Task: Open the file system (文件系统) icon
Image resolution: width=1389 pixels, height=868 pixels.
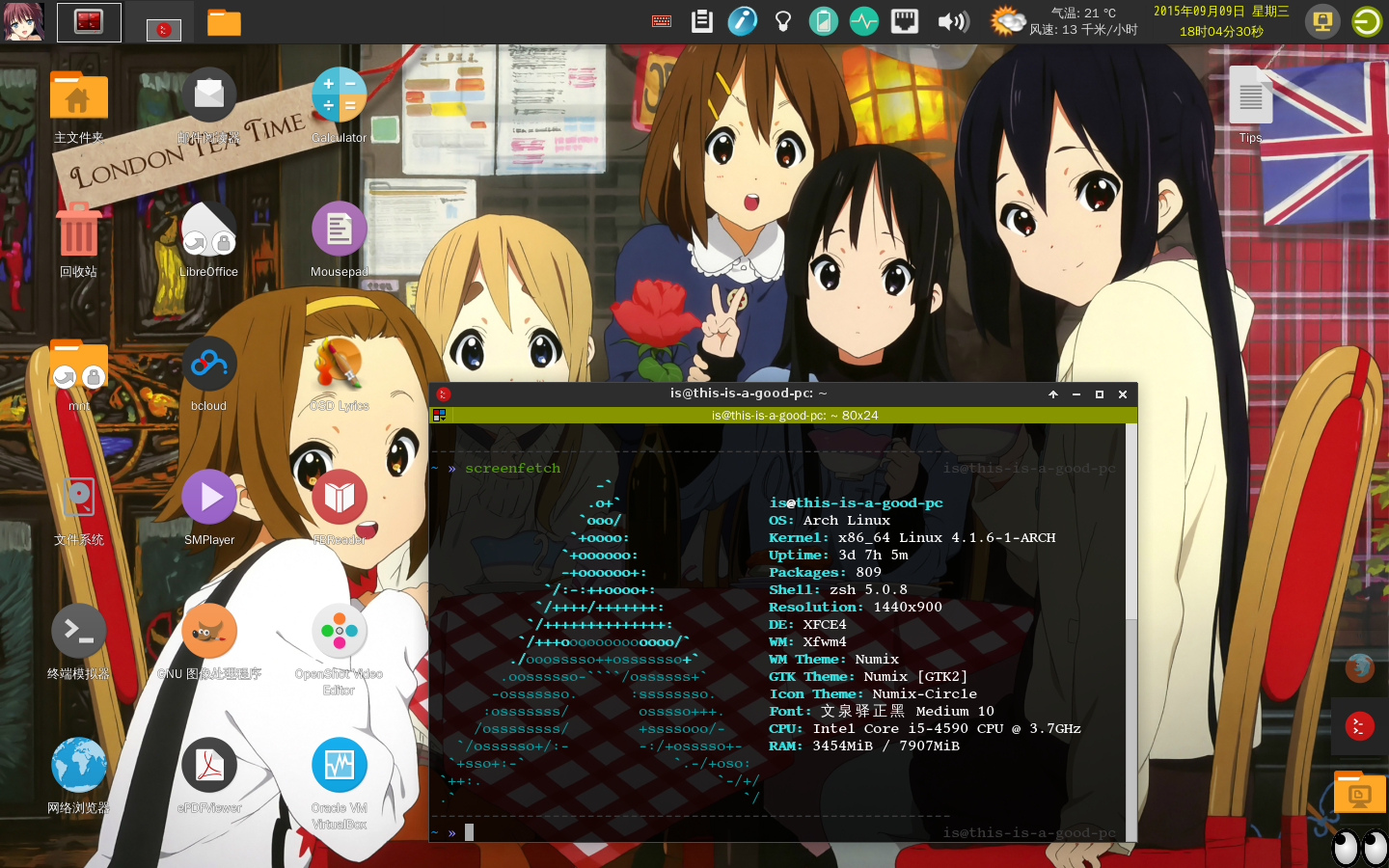Action: pyautogui.click(x=79, y=498)
